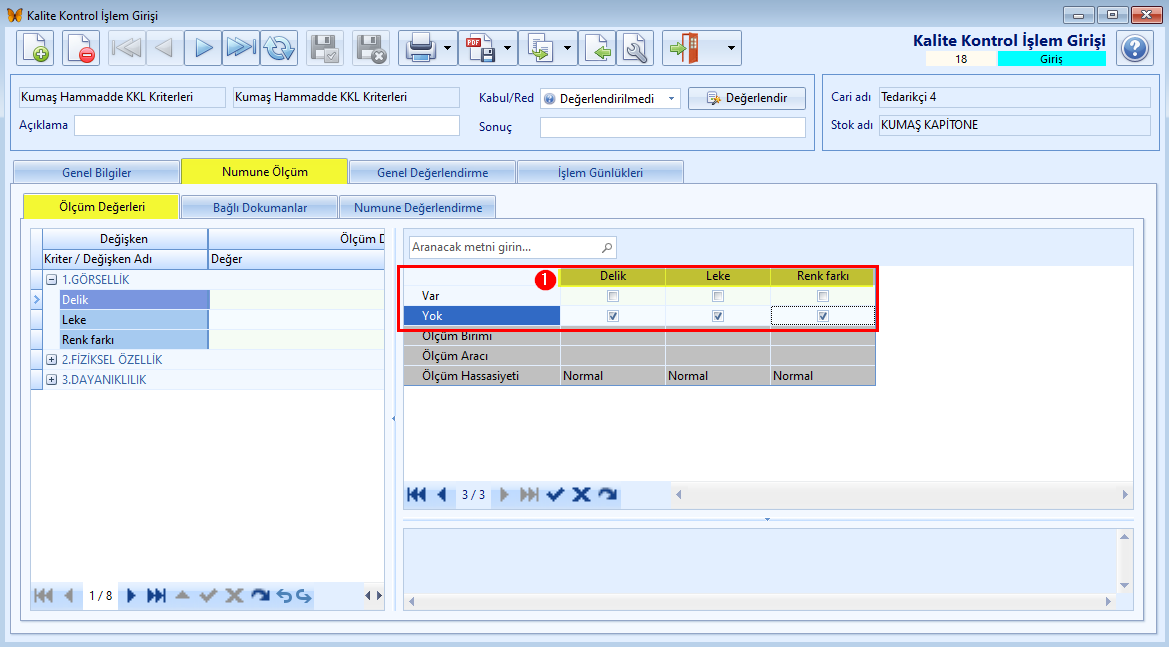Check the Var box under Renk farkı
Screen dimensions: 1169x647
[823, 296]
